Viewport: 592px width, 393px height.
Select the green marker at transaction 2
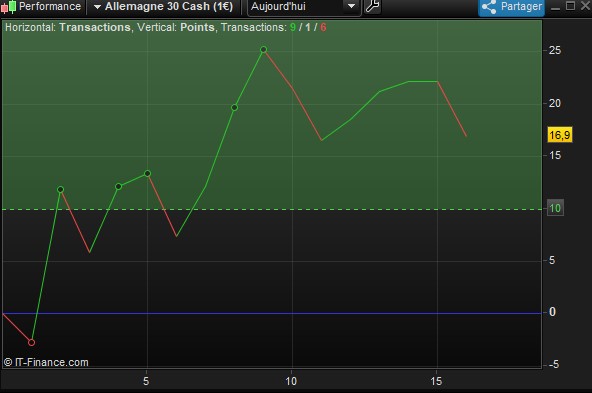(x=60, y=190)
